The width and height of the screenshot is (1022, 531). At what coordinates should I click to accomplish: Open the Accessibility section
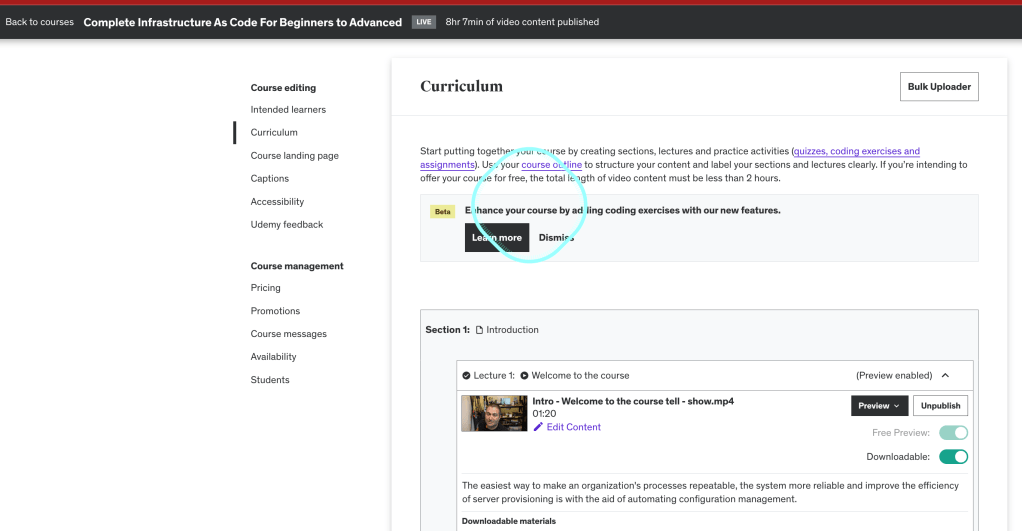coord(277,202)
